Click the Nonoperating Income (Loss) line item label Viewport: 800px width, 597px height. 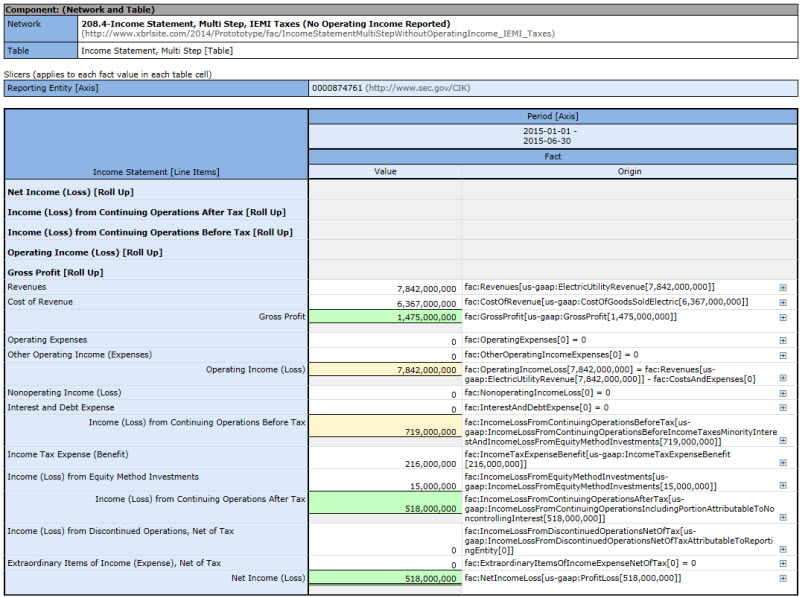tap(64, 392)
